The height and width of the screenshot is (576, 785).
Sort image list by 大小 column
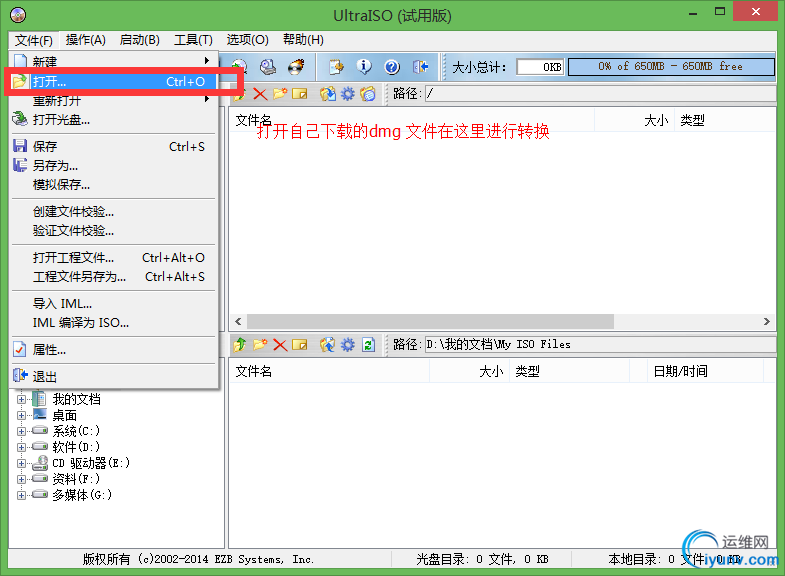coord(634,120)
